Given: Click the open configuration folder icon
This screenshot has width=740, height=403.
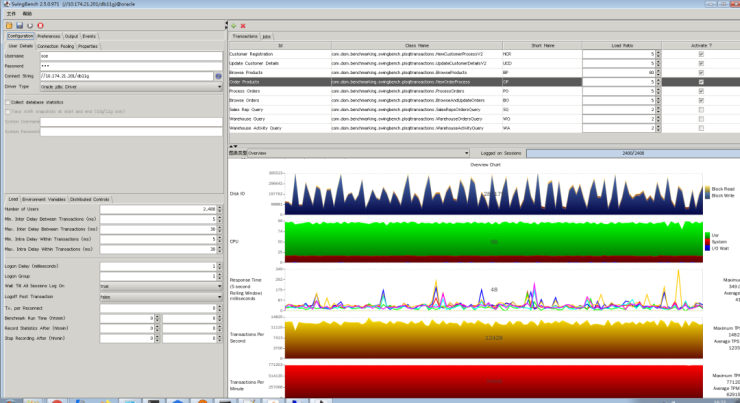Looking at the screenshot, I should 8,25.
